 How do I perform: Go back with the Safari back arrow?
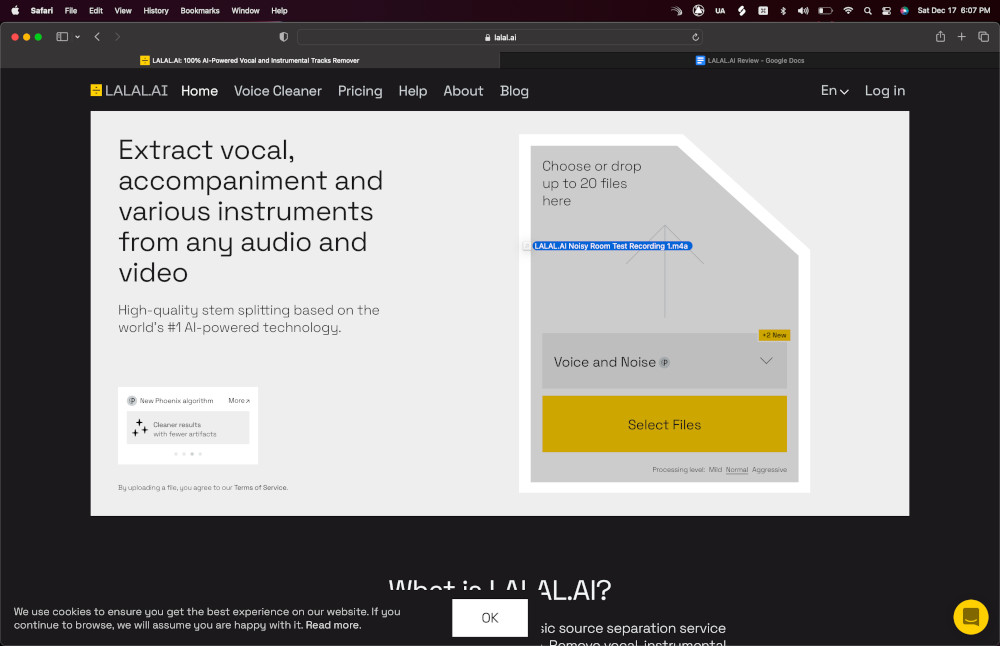tap(97, 37)
